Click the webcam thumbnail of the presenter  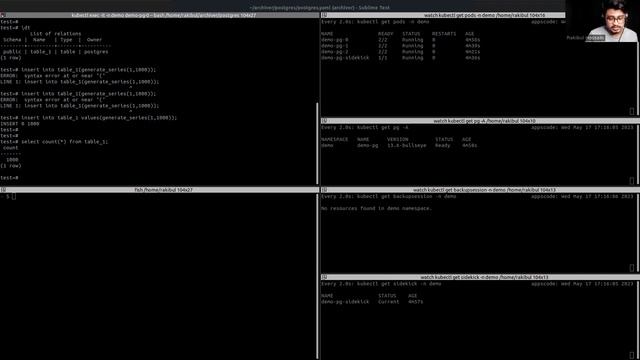(602, 21)
